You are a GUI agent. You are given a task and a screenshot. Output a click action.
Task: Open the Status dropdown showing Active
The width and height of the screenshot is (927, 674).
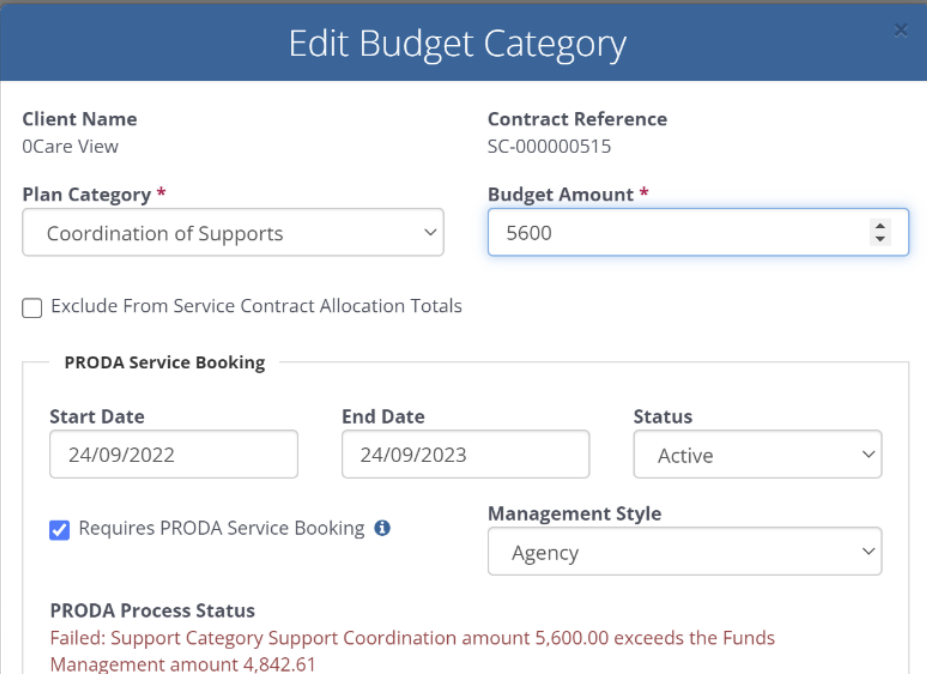coord(757,455)
